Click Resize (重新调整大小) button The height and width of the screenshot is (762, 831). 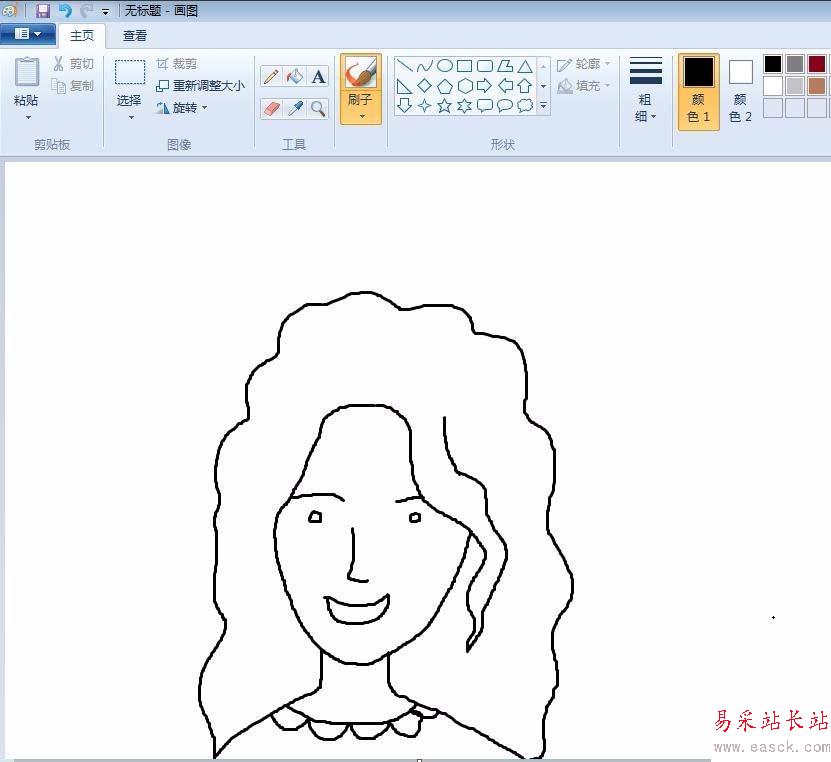tap(201, 86)
